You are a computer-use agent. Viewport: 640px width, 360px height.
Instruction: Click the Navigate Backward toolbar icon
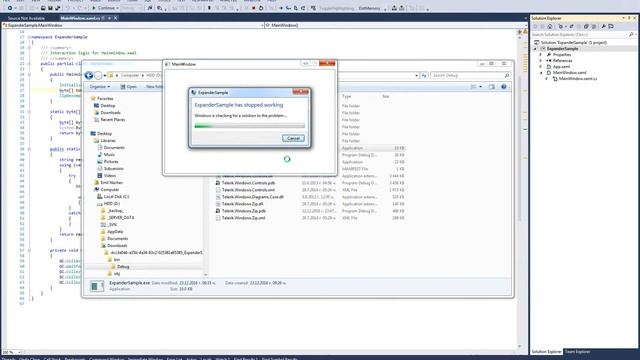(10, 8)
